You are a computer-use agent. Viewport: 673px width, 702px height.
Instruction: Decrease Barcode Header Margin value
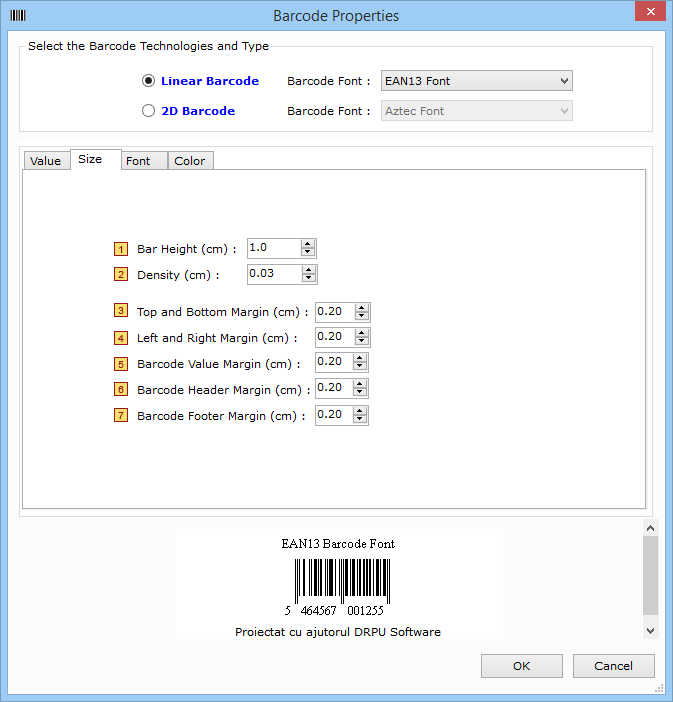tap(360, 392)
